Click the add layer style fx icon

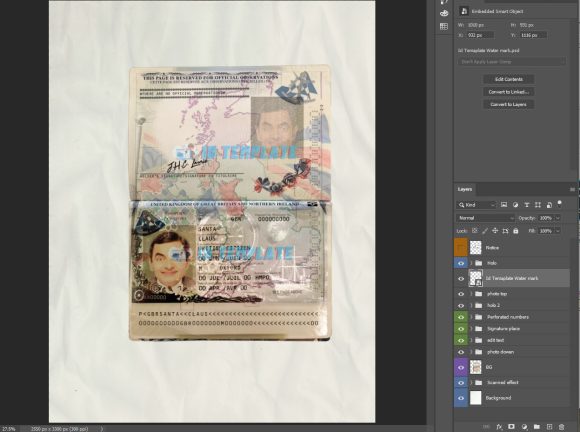[499, 427]
